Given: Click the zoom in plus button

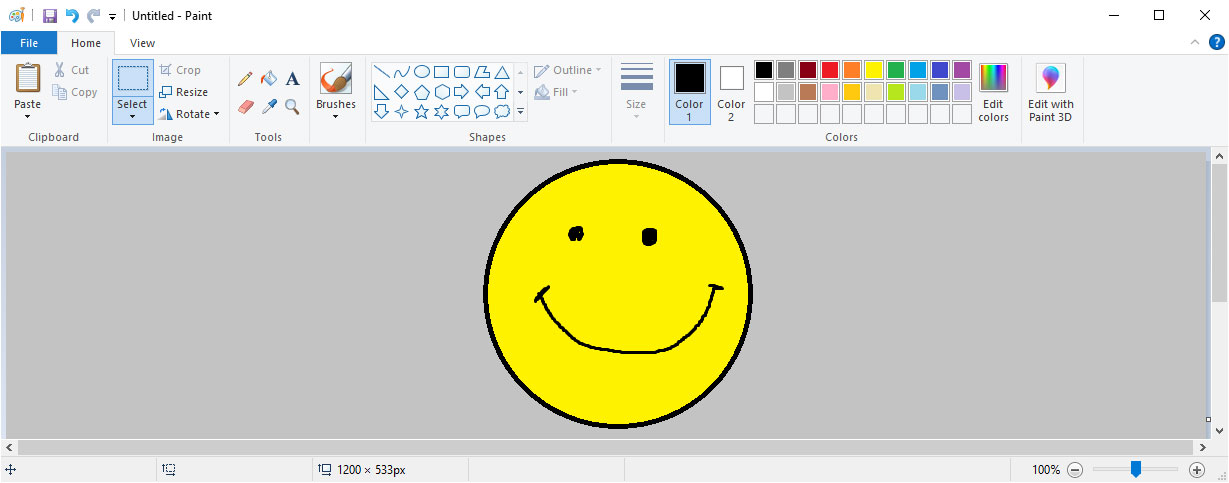Looking at the screenshot, I should coord(1197,470).
